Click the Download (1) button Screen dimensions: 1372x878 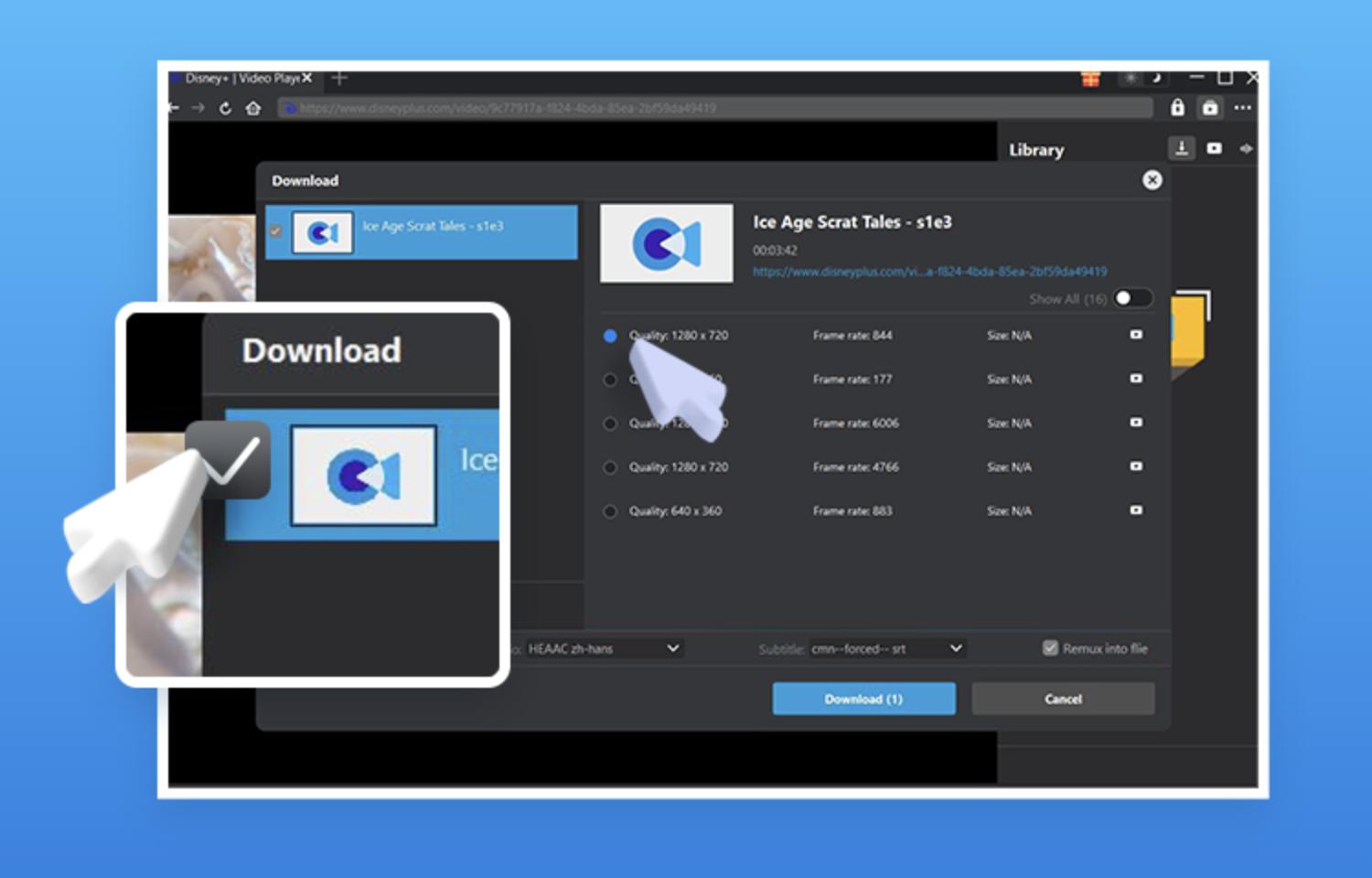(x=863, y=699)
